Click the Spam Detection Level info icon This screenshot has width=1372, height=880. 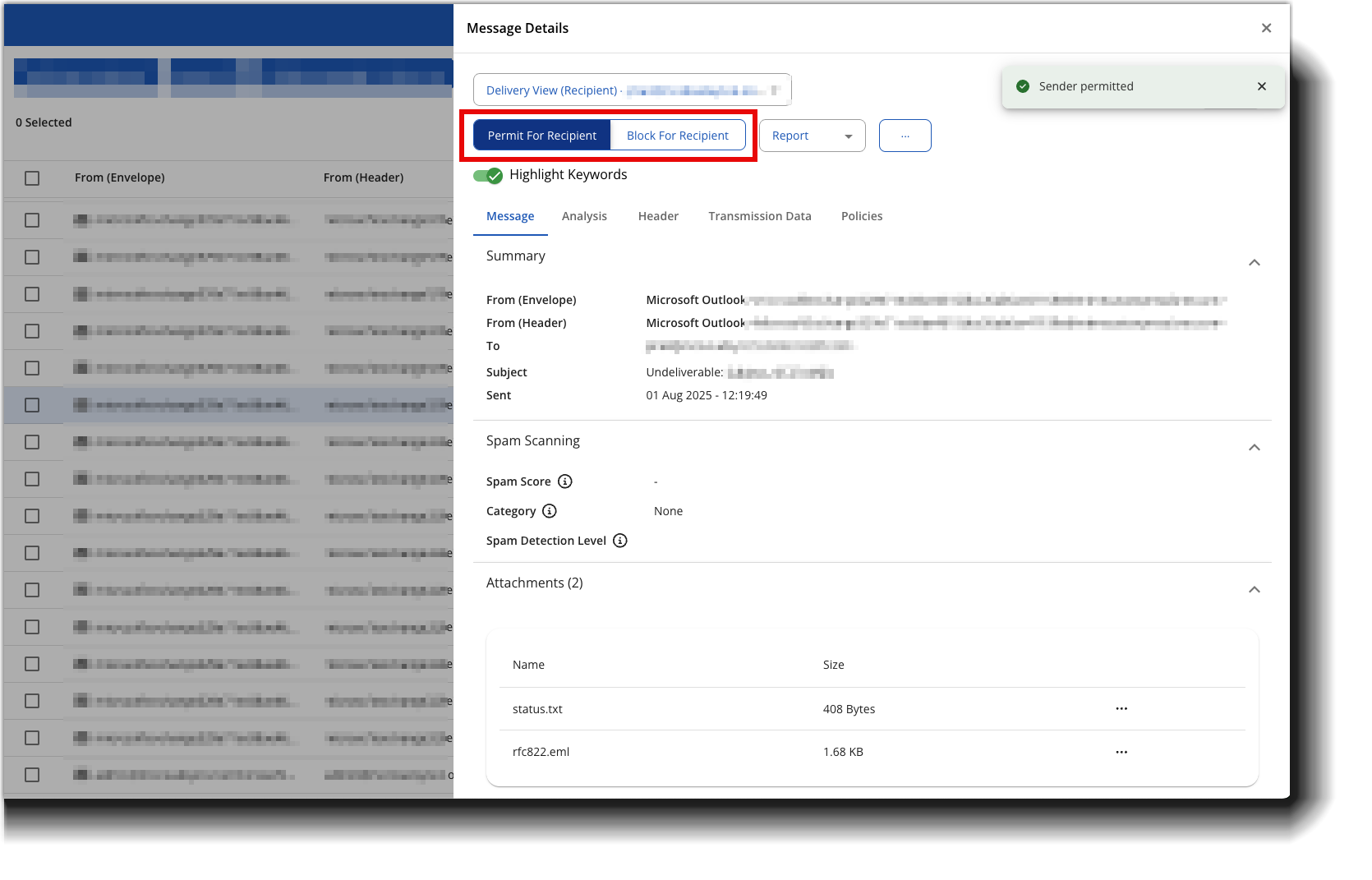(620, 541)
